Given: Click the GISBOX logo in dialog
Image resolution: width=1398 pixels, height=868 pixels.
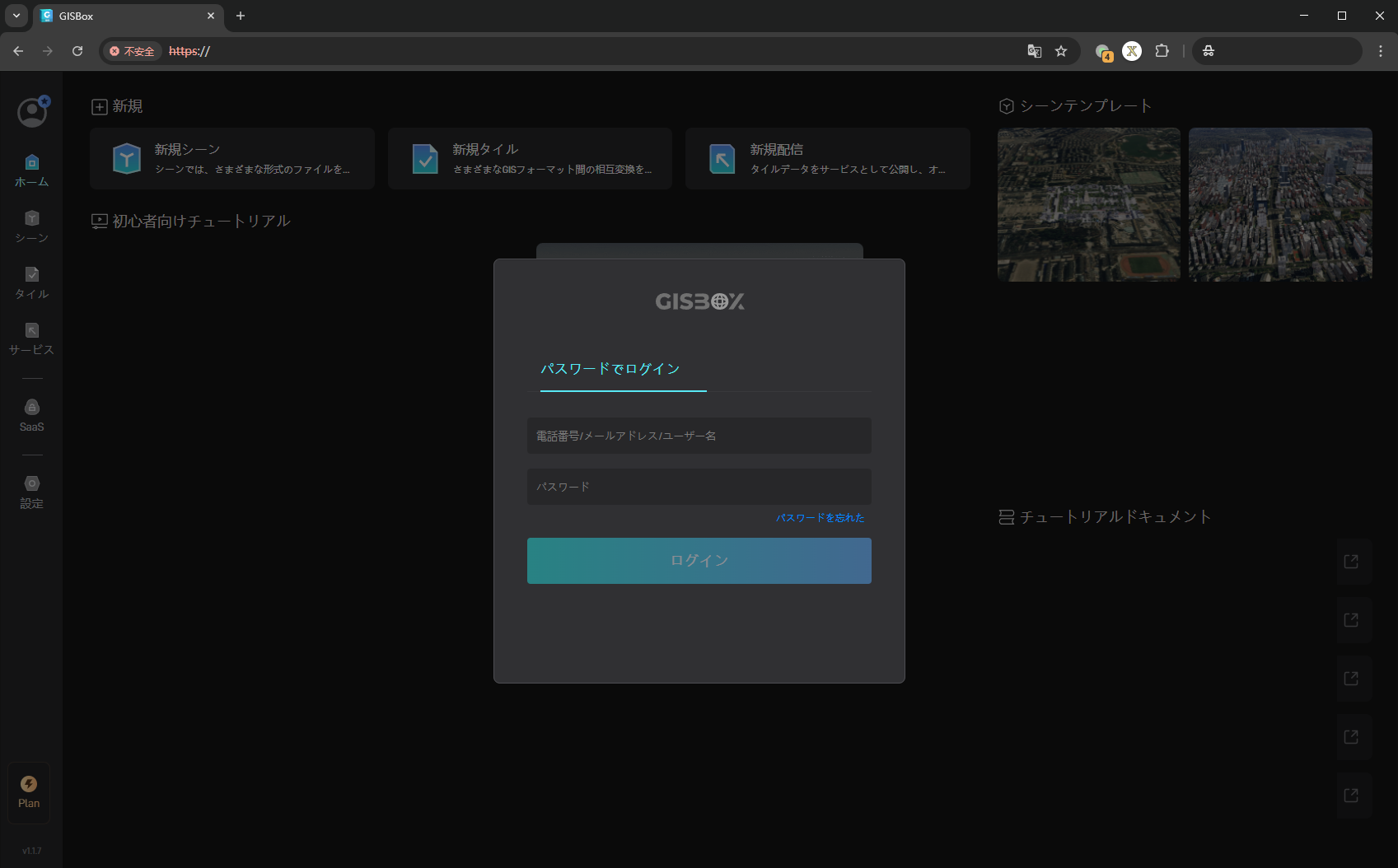Looking at the screenshot, I should click(x=699, y=301).
